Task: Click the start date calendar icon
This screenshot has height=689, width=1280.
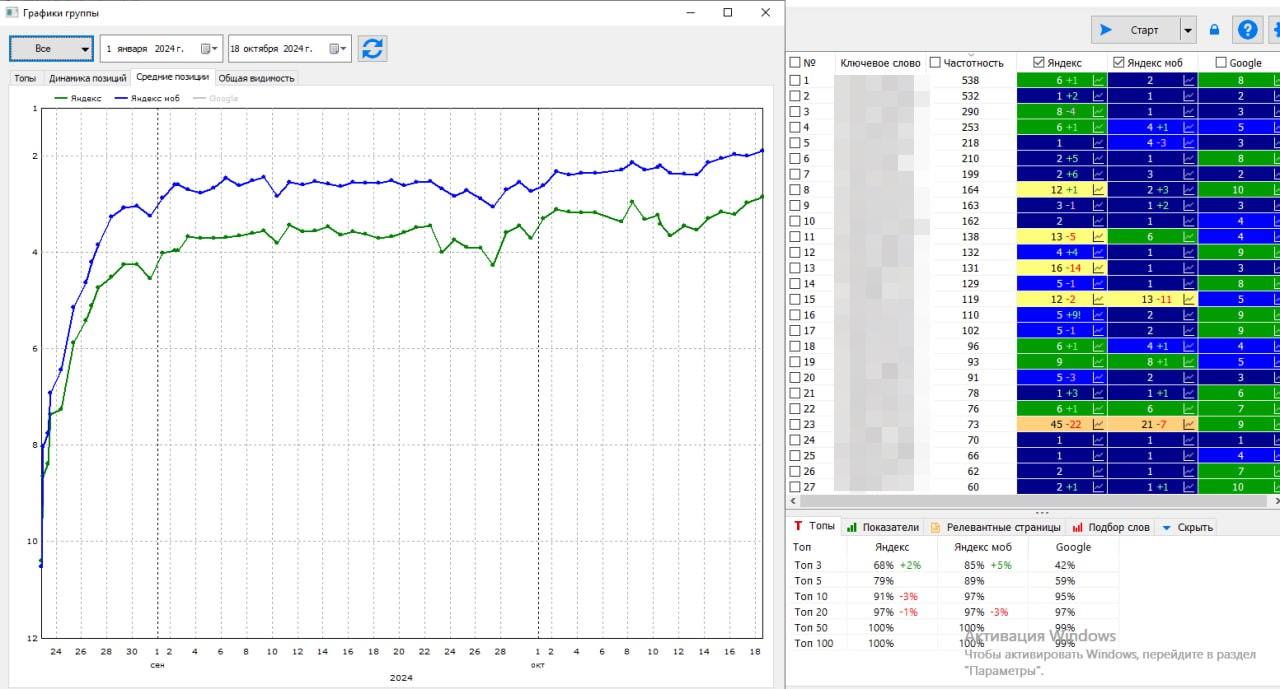Action: pyautogui.click(x=207, y=49)
